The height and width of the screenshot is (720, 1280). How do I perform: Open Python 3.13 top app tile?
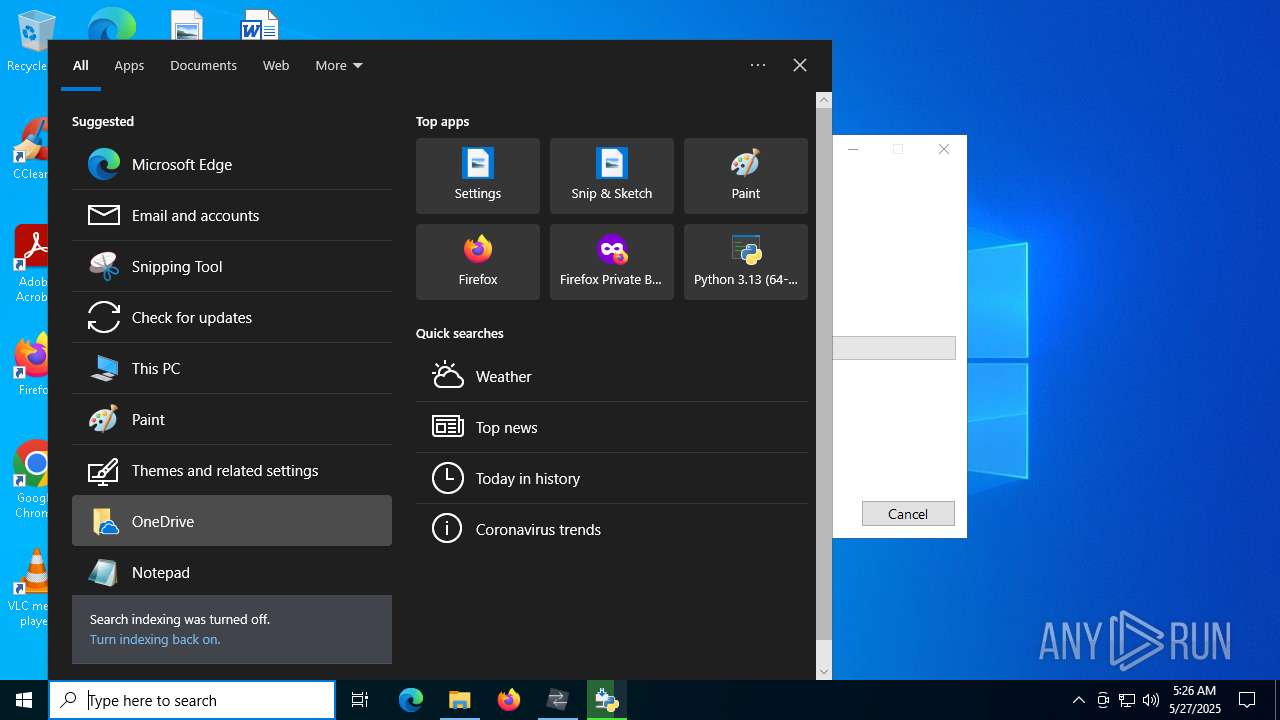pyautogui.click(x=746, y=262)
